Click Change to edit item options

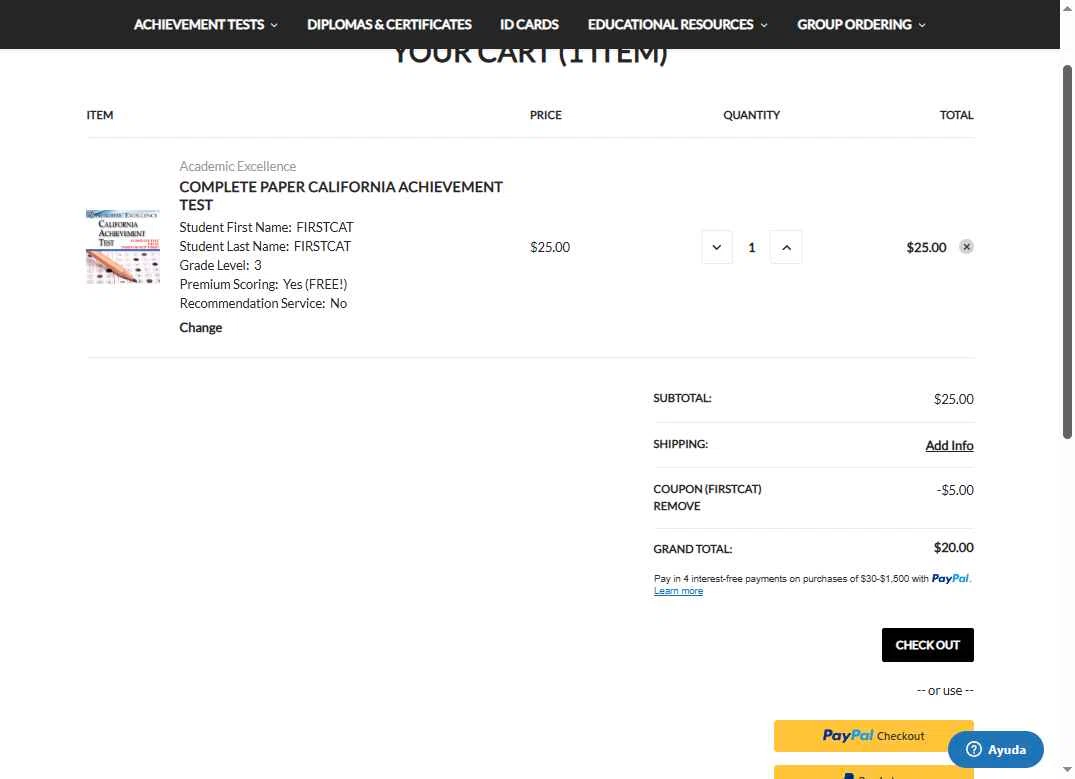click(x=200, y=327)
